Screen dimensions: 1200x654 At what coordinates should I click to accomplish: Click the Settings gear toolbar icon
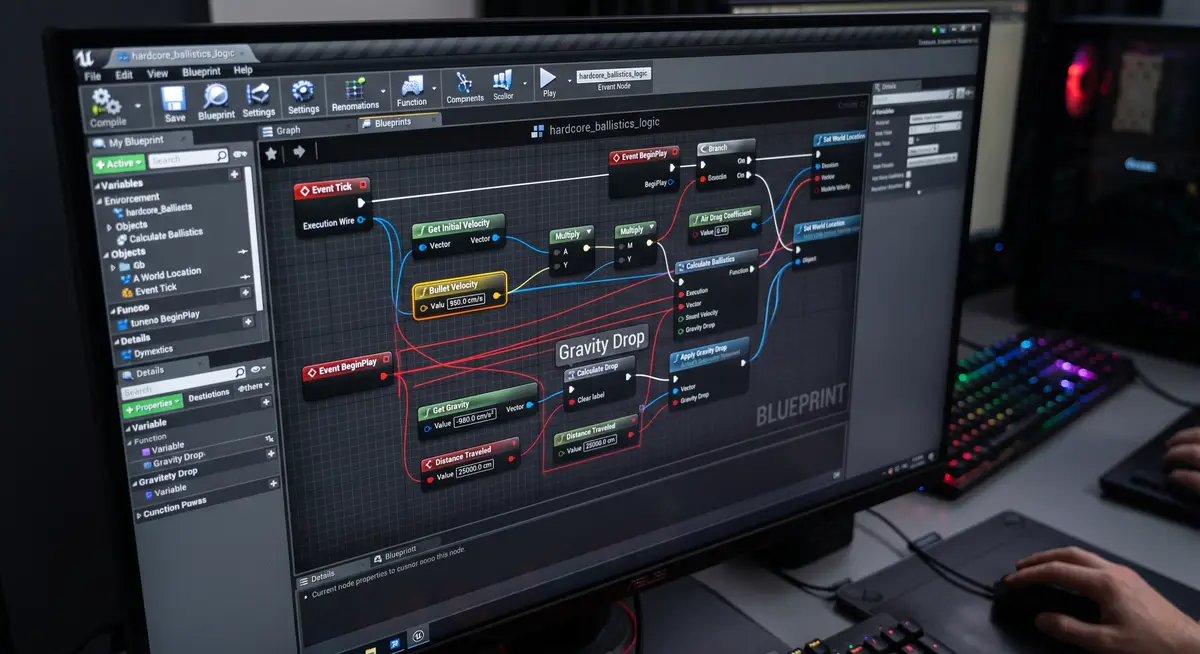303,92
